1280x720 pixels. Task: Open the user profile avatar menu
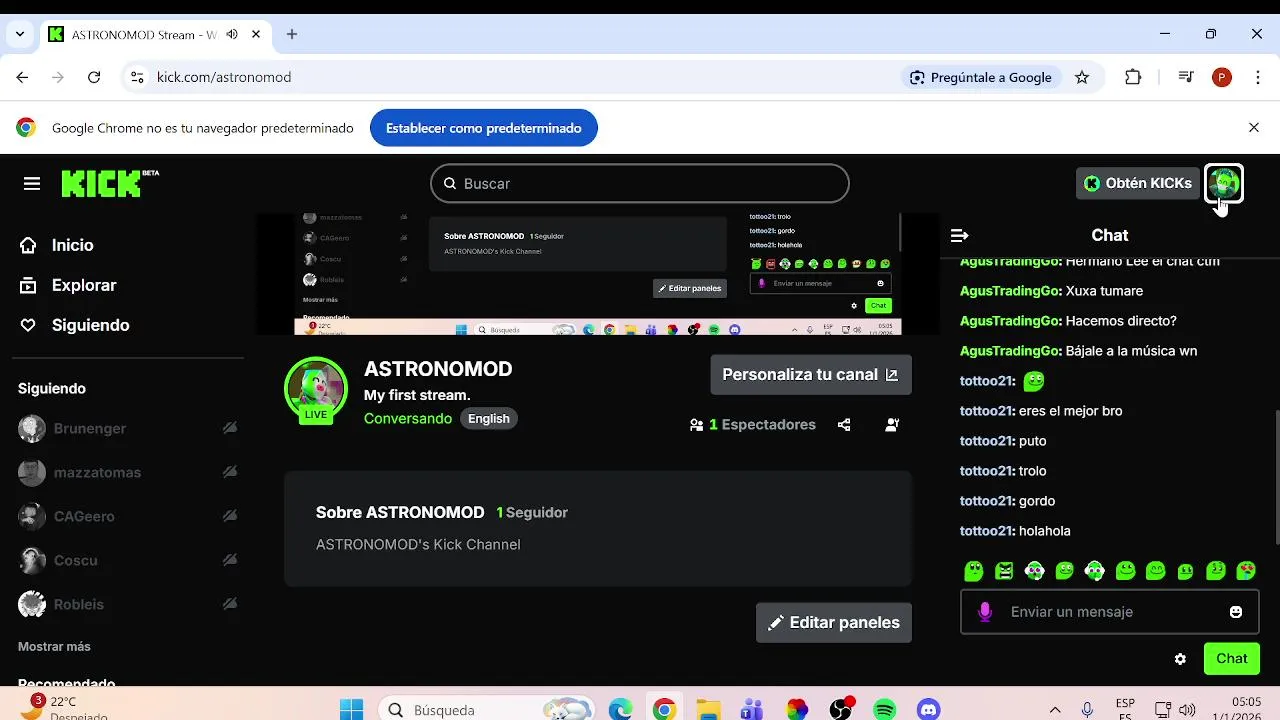pos(1224,183)
